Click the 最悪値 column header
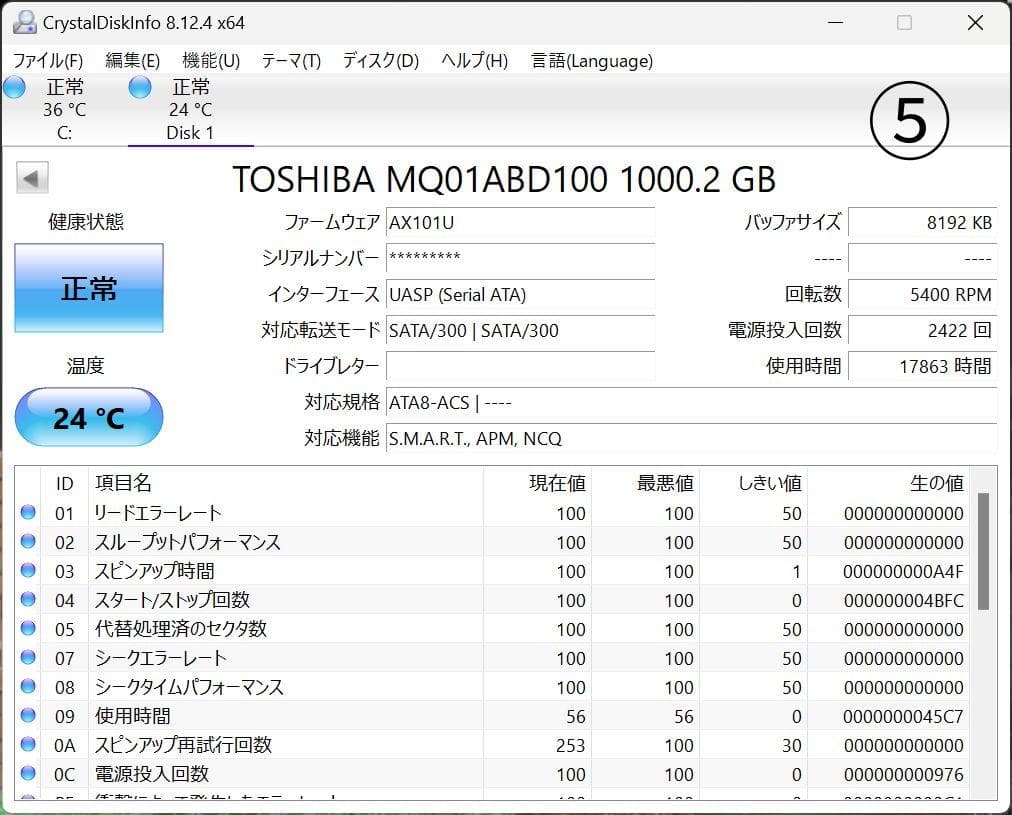 [645, 483]
